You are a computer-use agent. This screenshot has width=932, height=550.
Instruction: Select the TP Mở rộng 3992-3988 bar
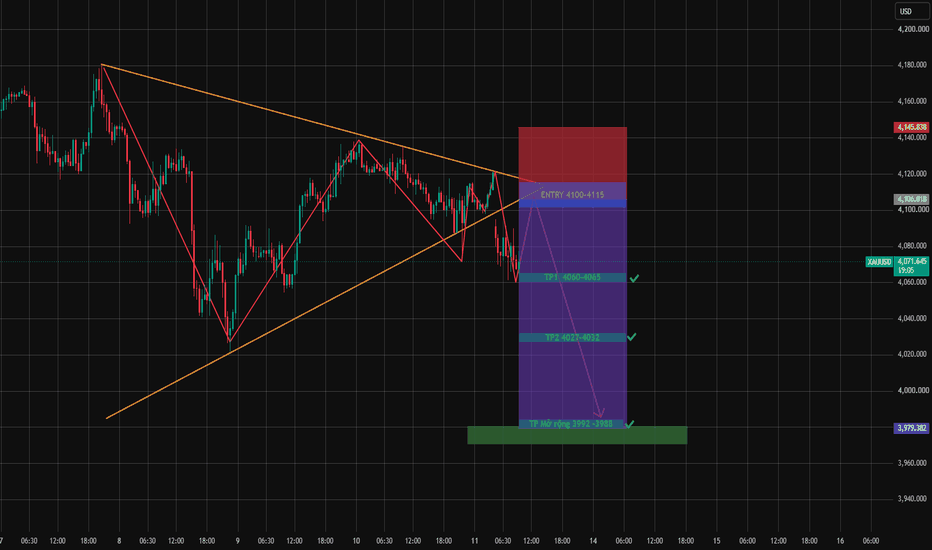(571, 424)
